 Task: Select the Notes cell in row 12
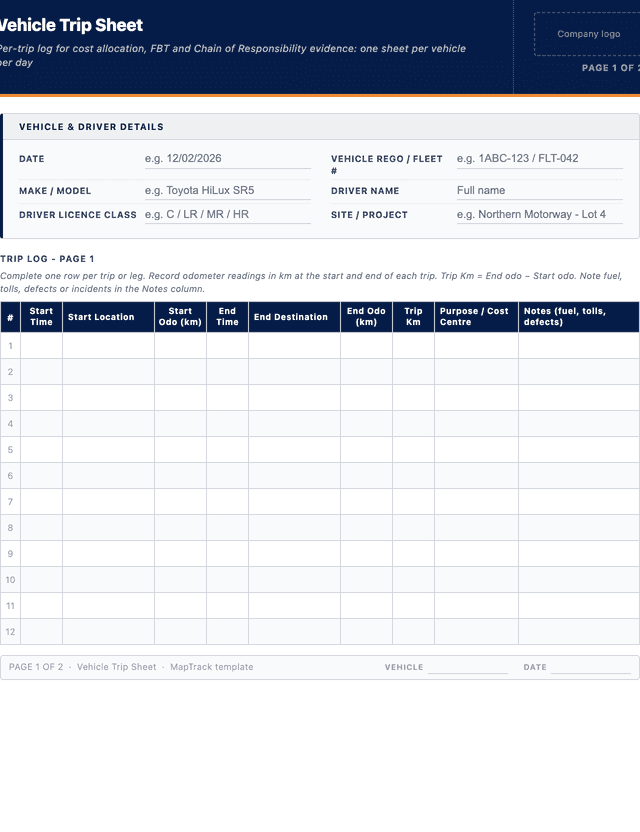coord(578,631)
